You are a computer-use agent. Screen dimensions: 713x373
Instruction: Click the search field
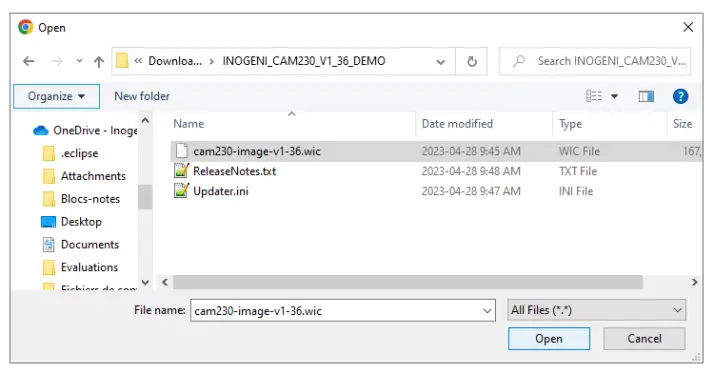595,61
